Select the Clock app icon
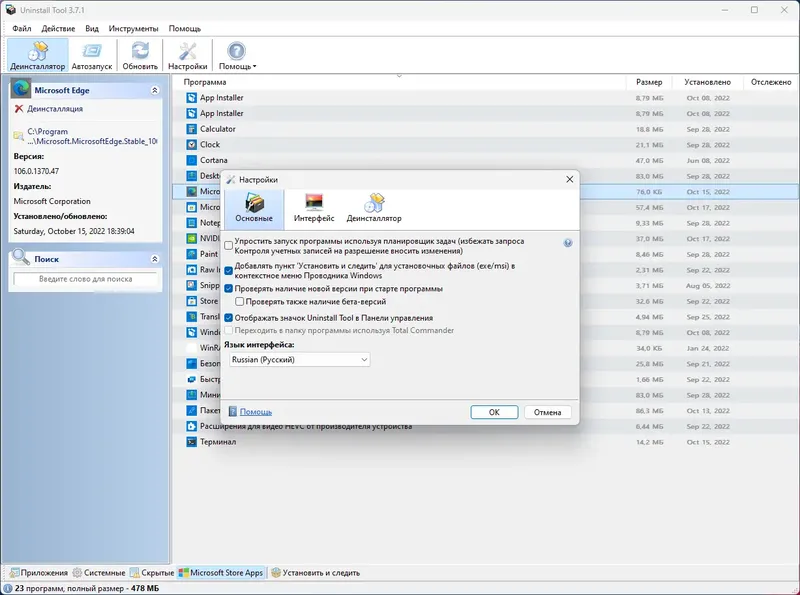Image resolution: width=800 pixels, height=595 pixels. (191, 144)
